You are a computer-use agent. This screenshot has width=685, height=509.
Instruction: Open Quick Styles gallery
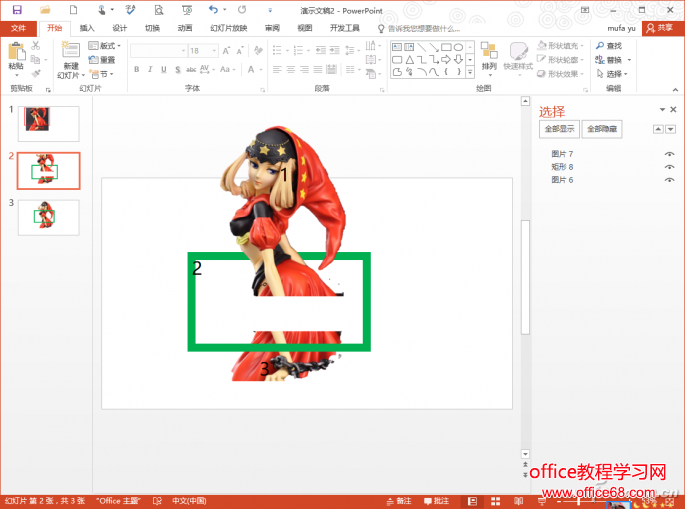(518, 59)
